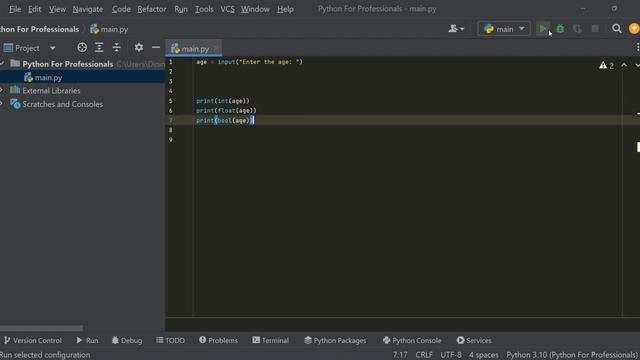Open the Code With Me user icon
640x360 pixels.
click(x=456, y=29)
